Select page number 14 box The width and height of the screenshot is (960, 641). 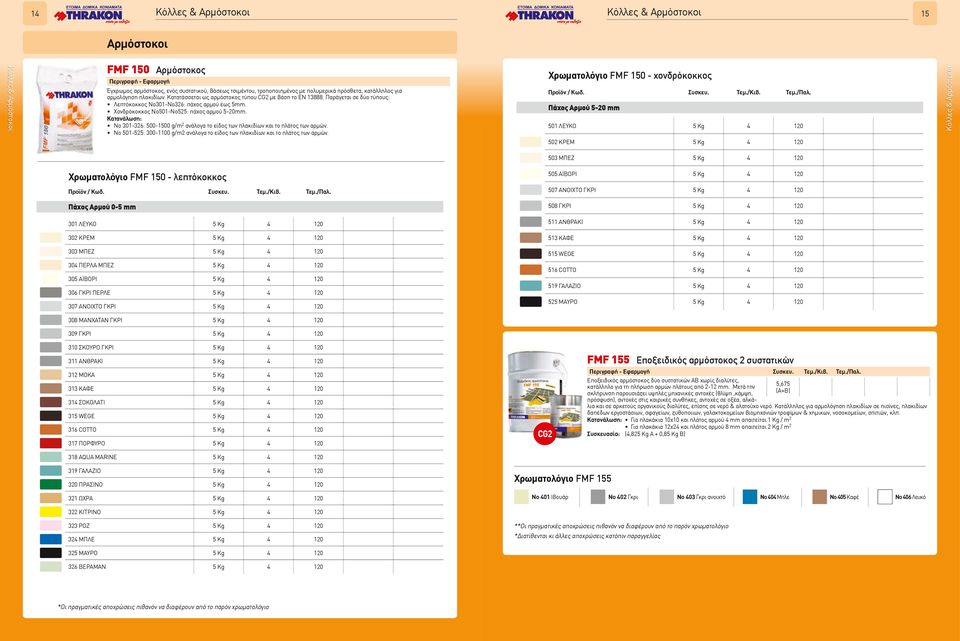click(35, 13)
